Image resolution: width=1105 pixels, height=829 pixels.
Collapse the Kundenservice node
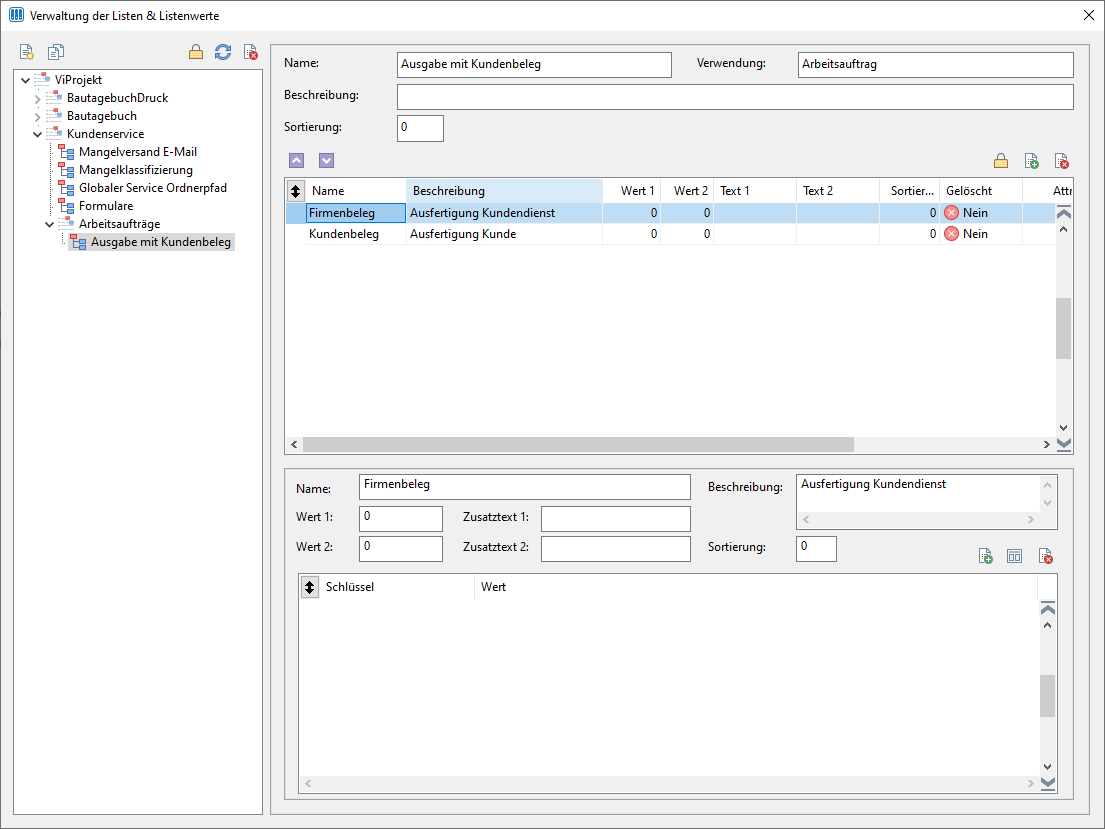pyautogui.click(x=38, y=134)
